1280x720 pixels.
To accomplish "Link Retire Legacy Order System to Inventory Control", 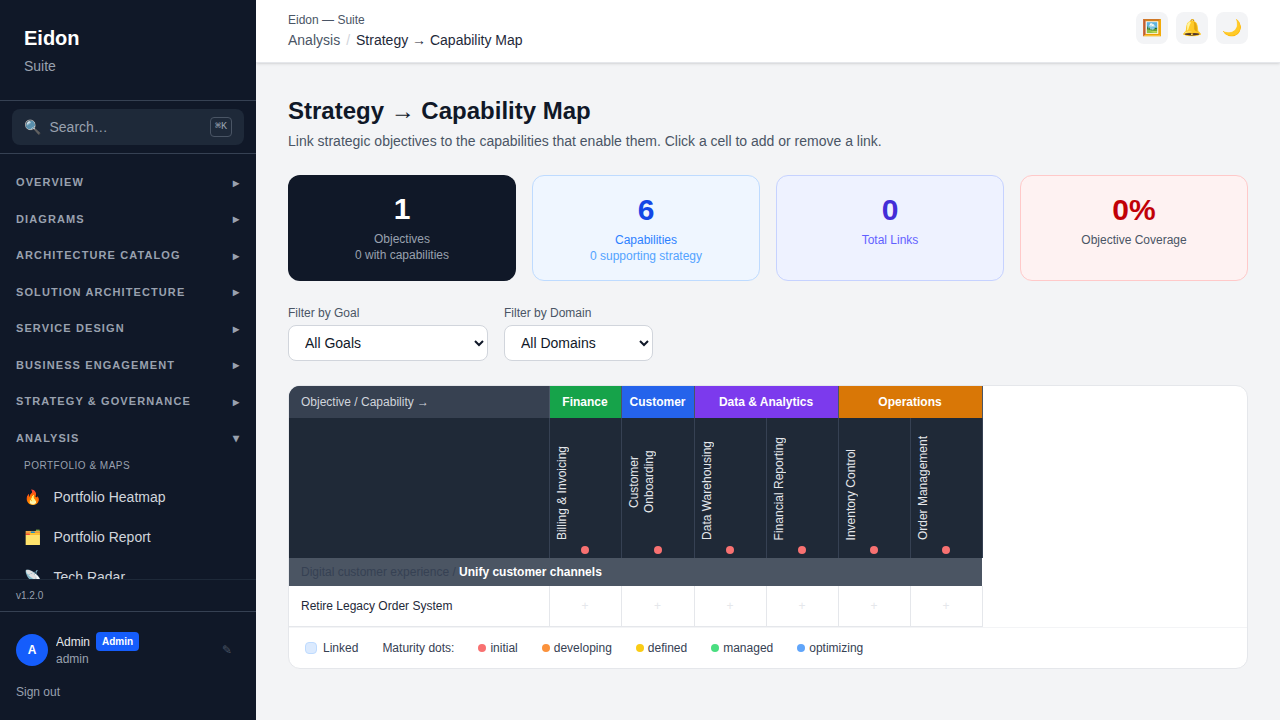I will pyautogui.click(x=874, y=606).
